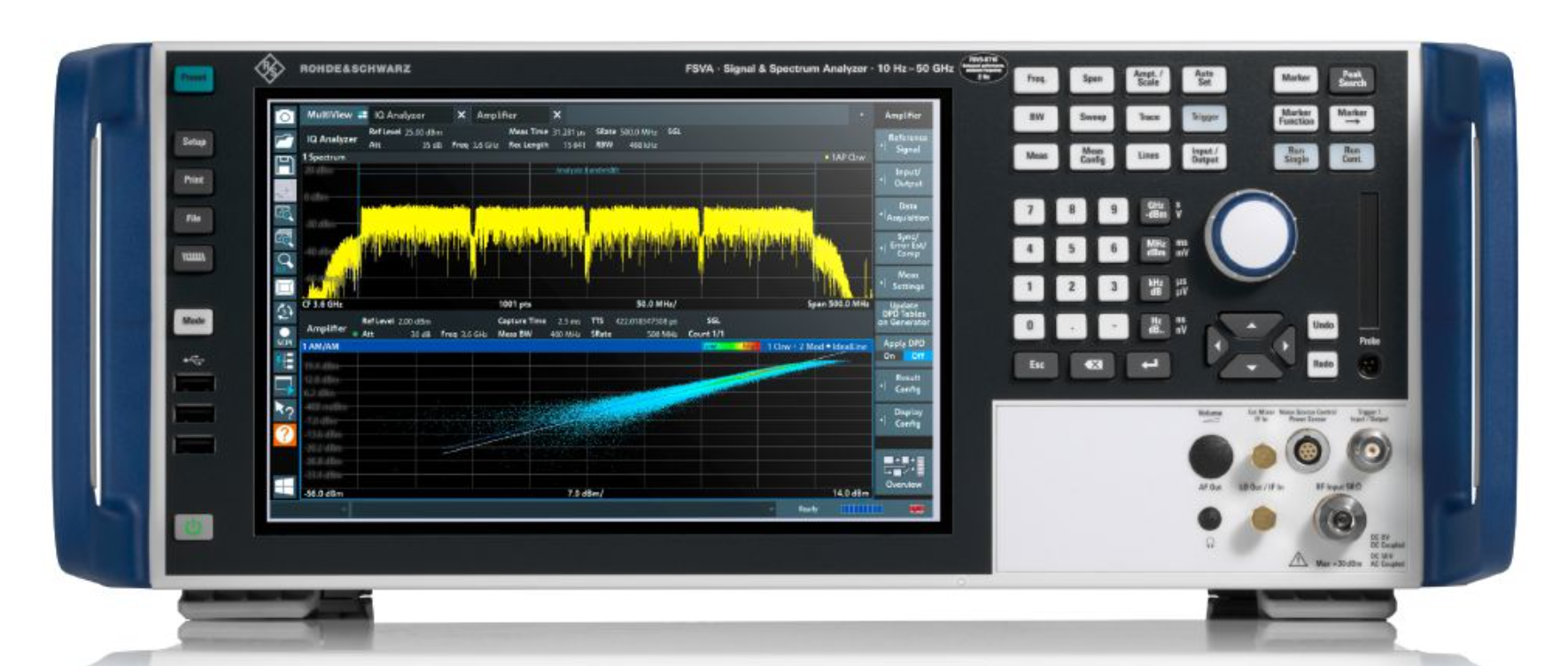Push the right arrow navigation key

[x=1285, y=346]
